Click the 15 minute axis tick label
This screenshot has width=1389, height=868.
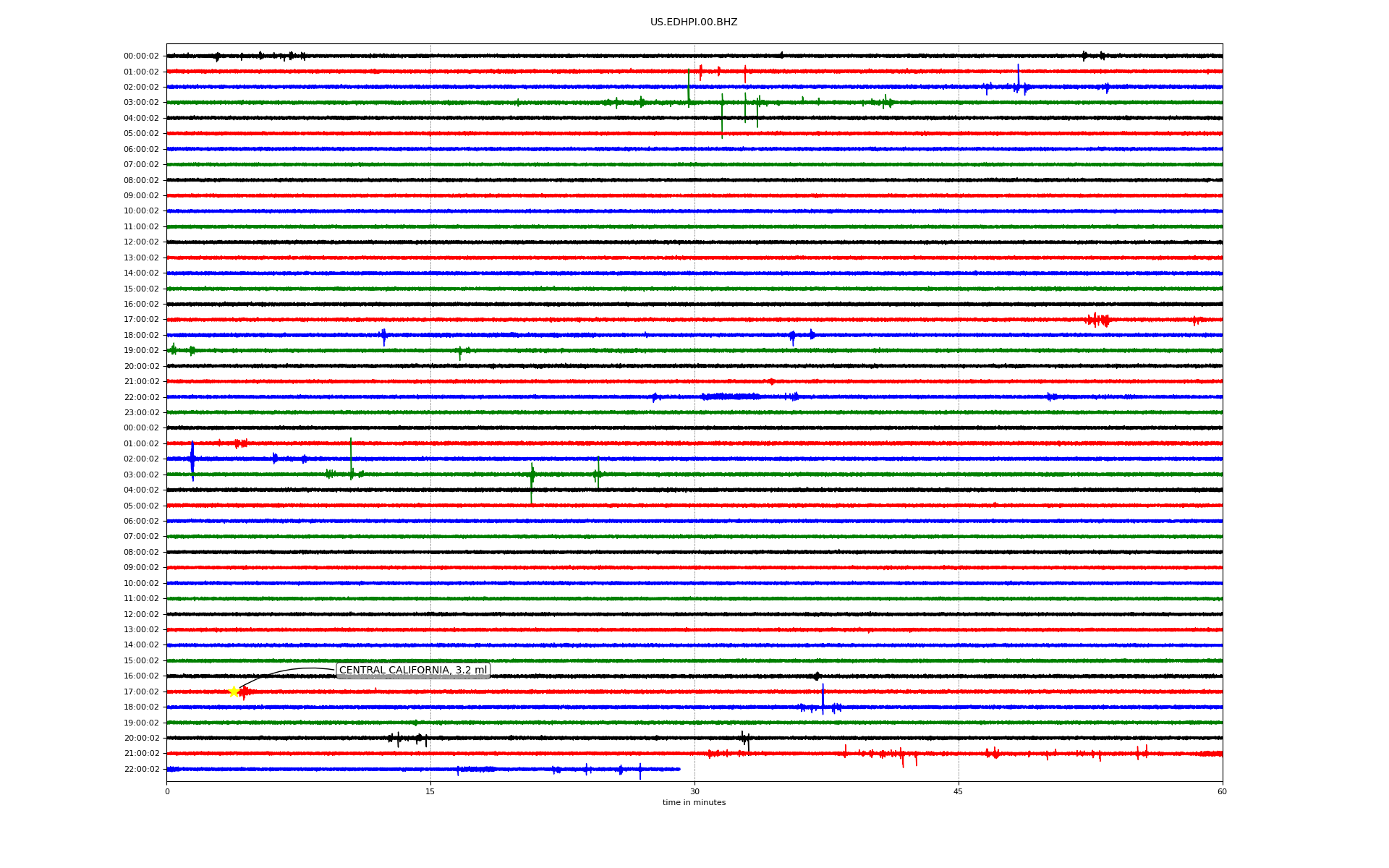(x=430, y=791)
